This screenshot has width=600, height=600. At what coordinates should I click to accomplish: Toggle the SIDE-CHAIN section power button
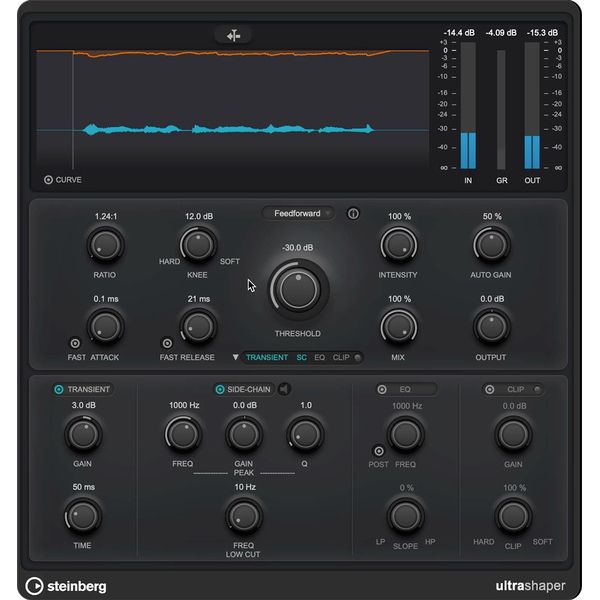click(220, 389)
